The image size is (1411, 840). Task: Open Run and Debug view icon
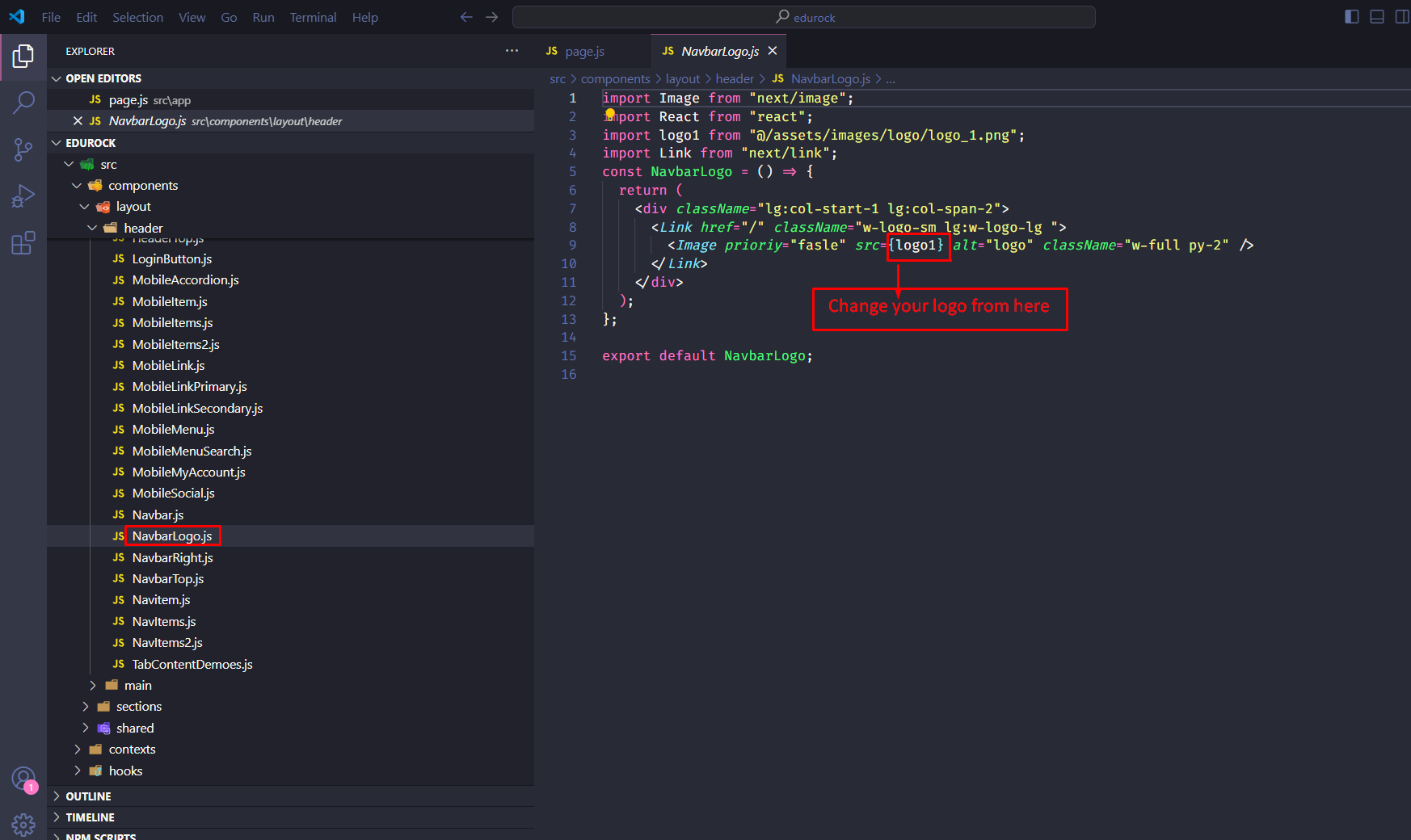coord(23,196)
